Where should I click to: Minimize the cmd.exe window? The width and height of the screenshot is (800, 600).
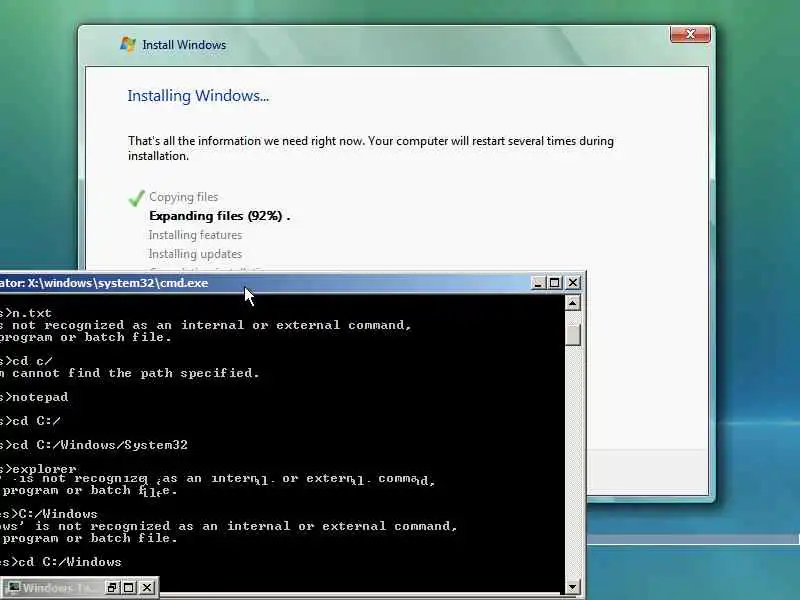point(538,283)
